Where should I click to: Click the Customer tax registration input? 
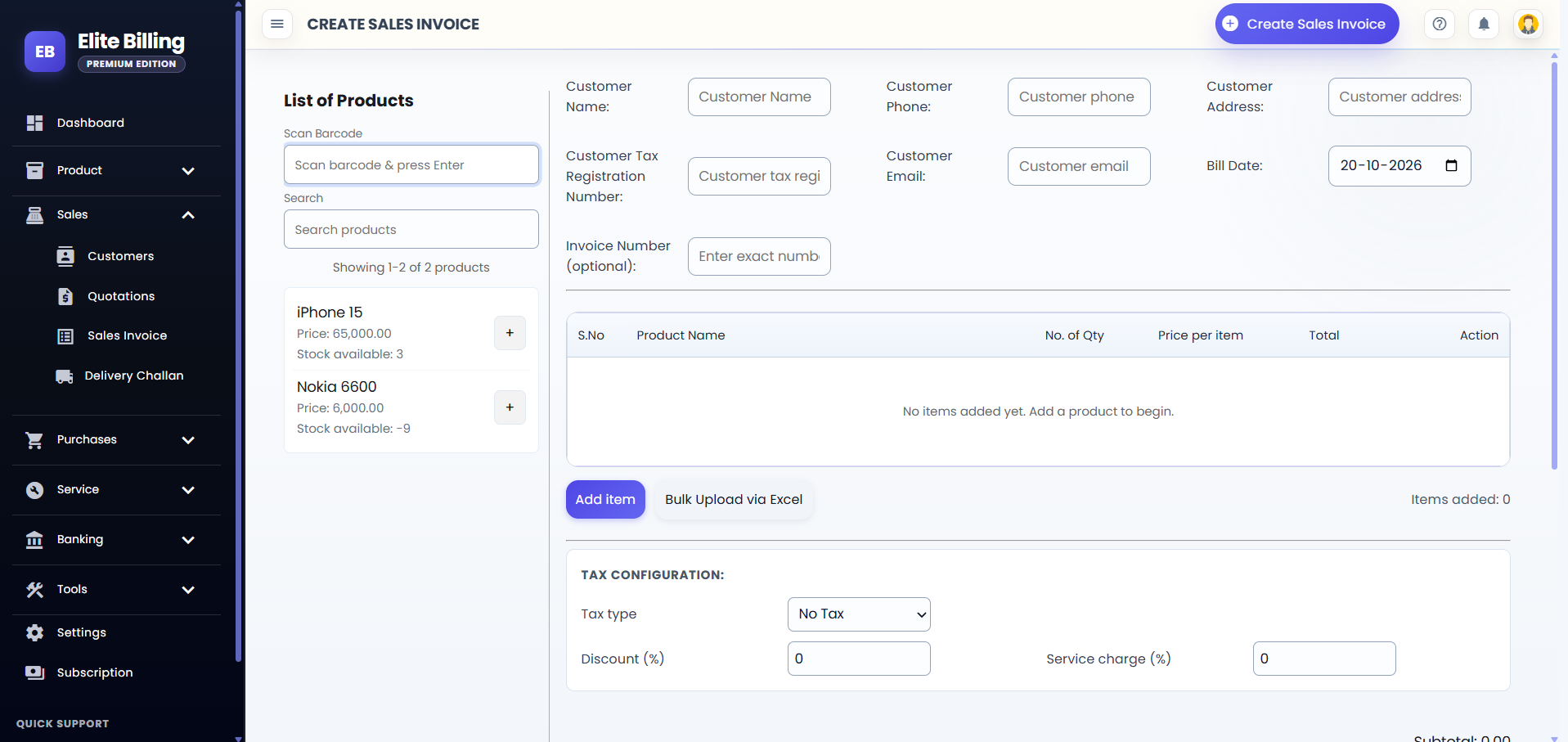pos(759,176)
